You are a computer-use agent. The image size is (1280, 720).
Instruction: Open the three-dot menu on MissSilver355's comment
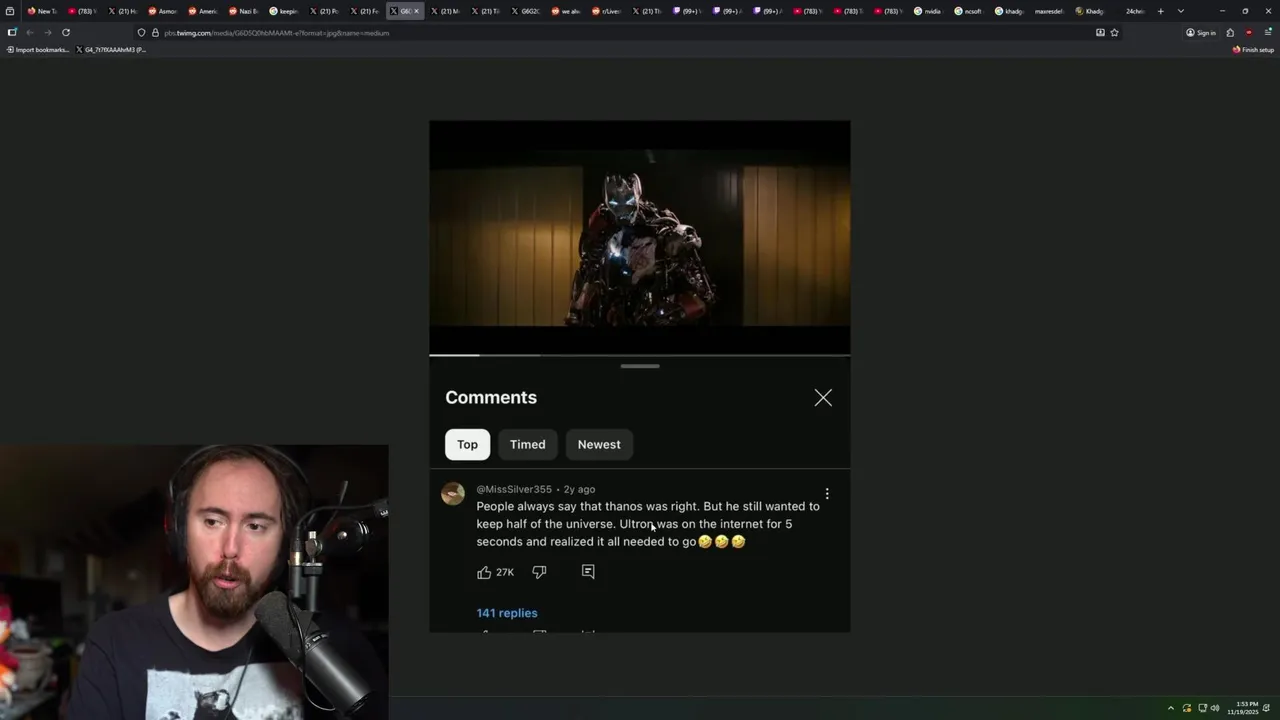[x=827, y=493]
